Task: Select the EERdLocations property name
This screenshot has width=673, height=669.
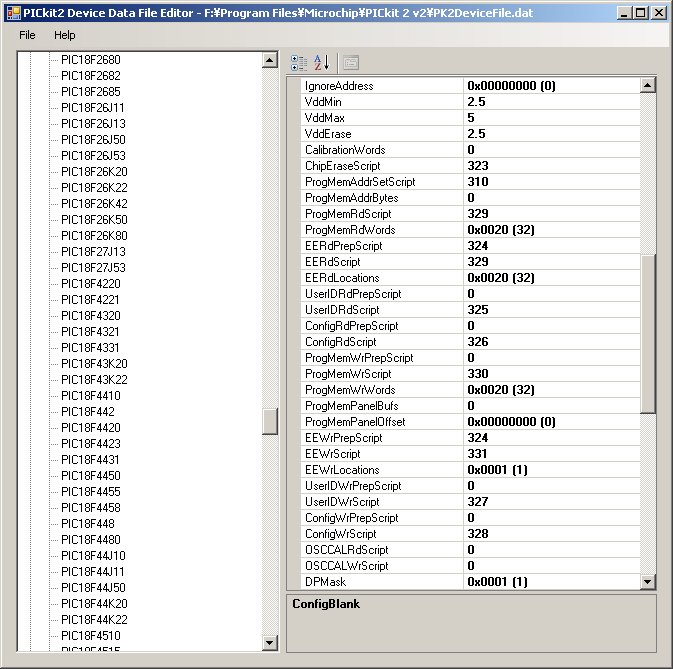Action: coord(342,278)
